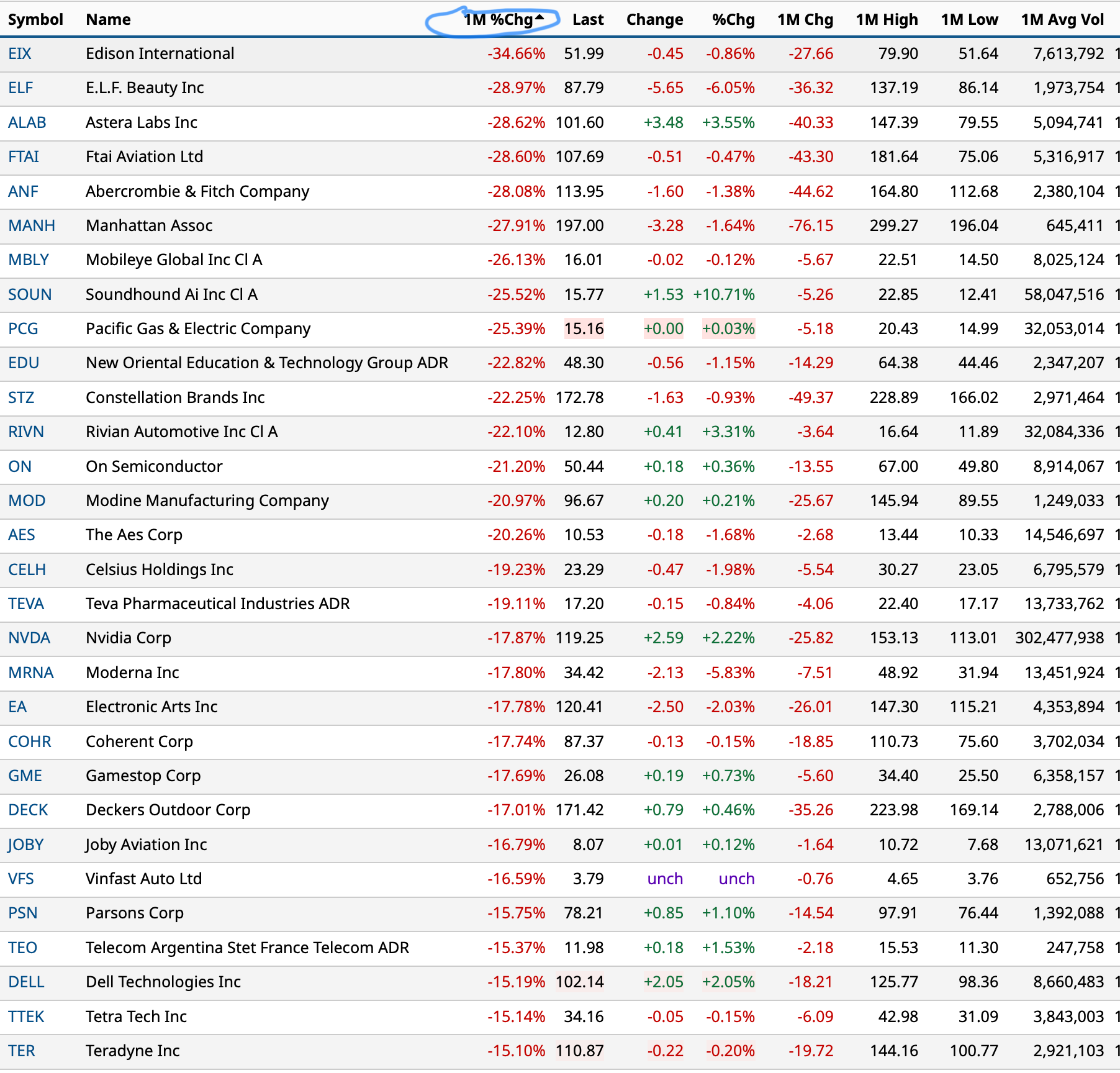
Task: Sort by 1M Avg Vol header
Action: tap(1062, 20)
